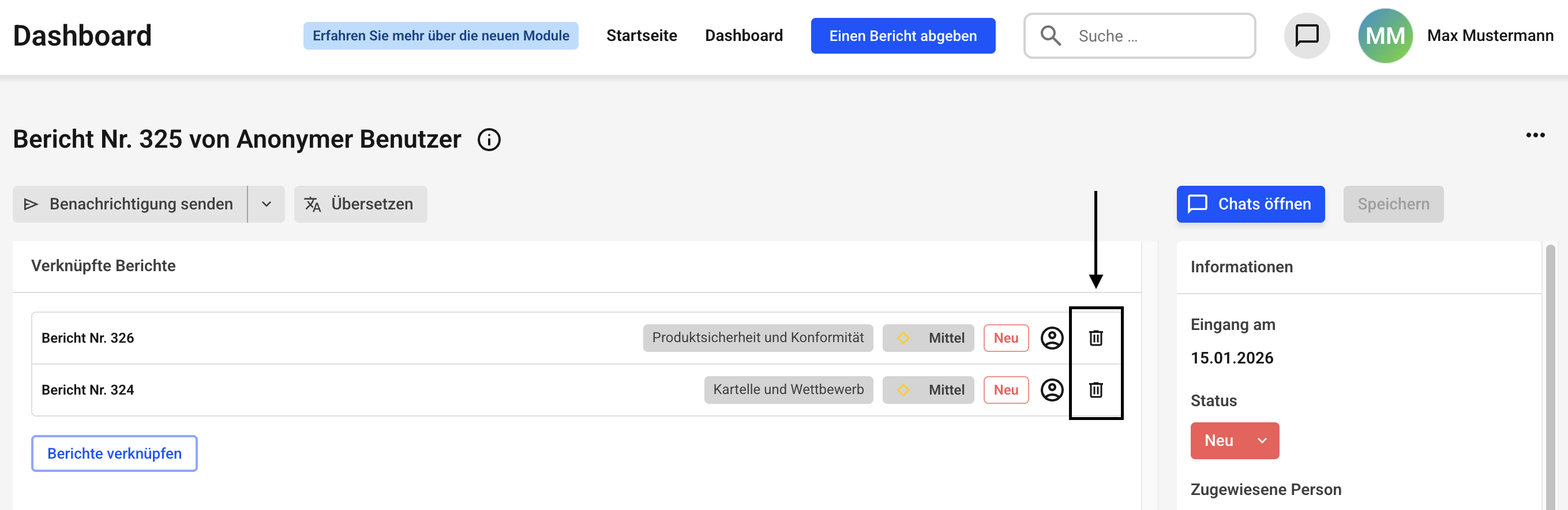Viewport: 1568px width, 510px height.
Task: Click the Informationen panel scrollbar
Action: click(1550, 365)
